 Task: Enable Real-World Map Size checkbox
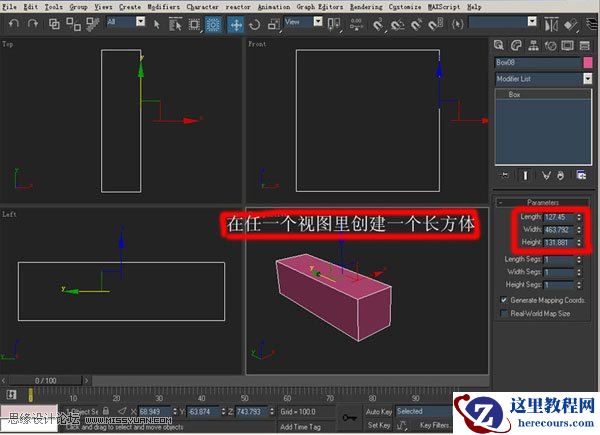click(x=504, y=313)
